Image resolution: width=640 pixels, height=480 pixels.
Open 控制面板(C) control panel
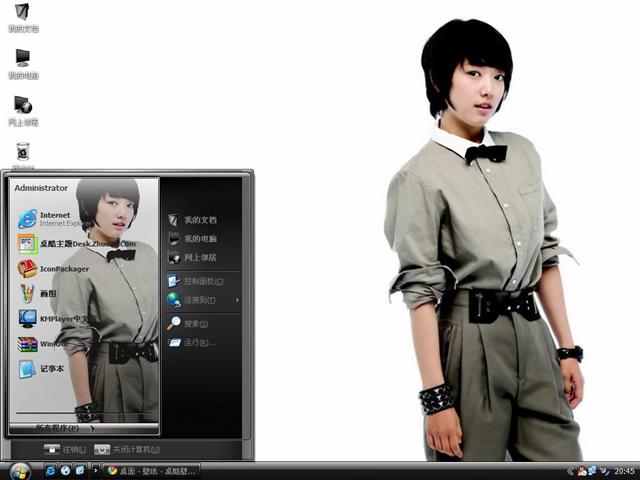[x=195, y=281]
